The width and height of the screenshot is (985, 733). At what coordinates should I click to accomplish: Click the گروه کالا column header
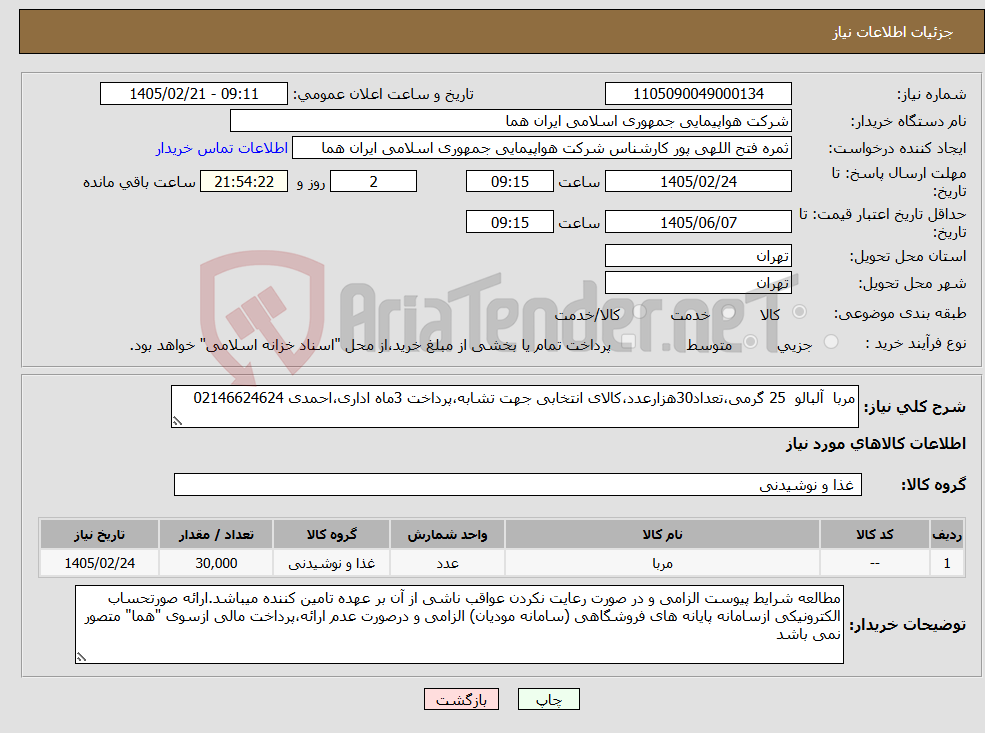pos(331,535)
